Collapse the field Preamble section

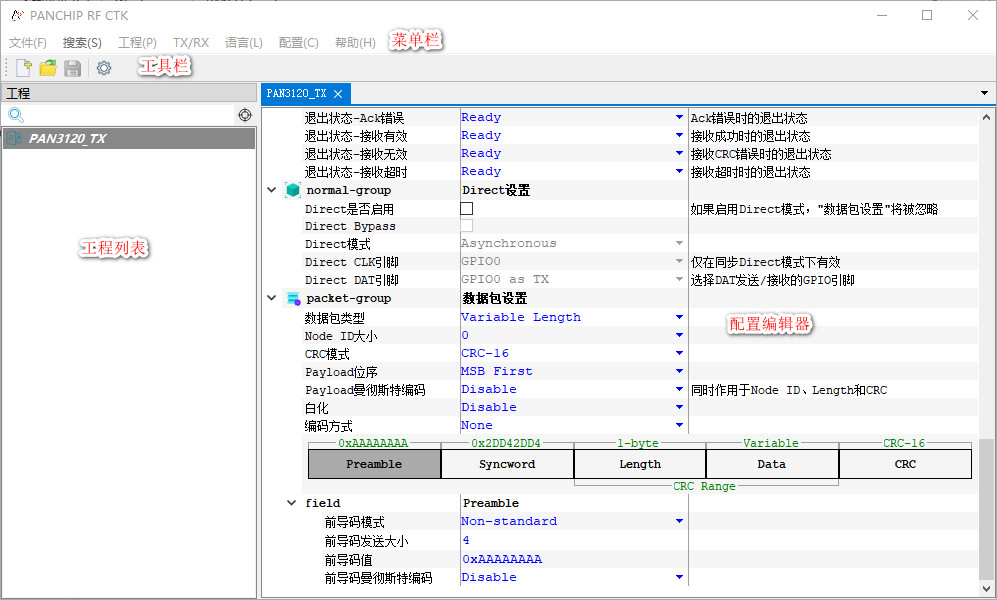coord(291,503)
